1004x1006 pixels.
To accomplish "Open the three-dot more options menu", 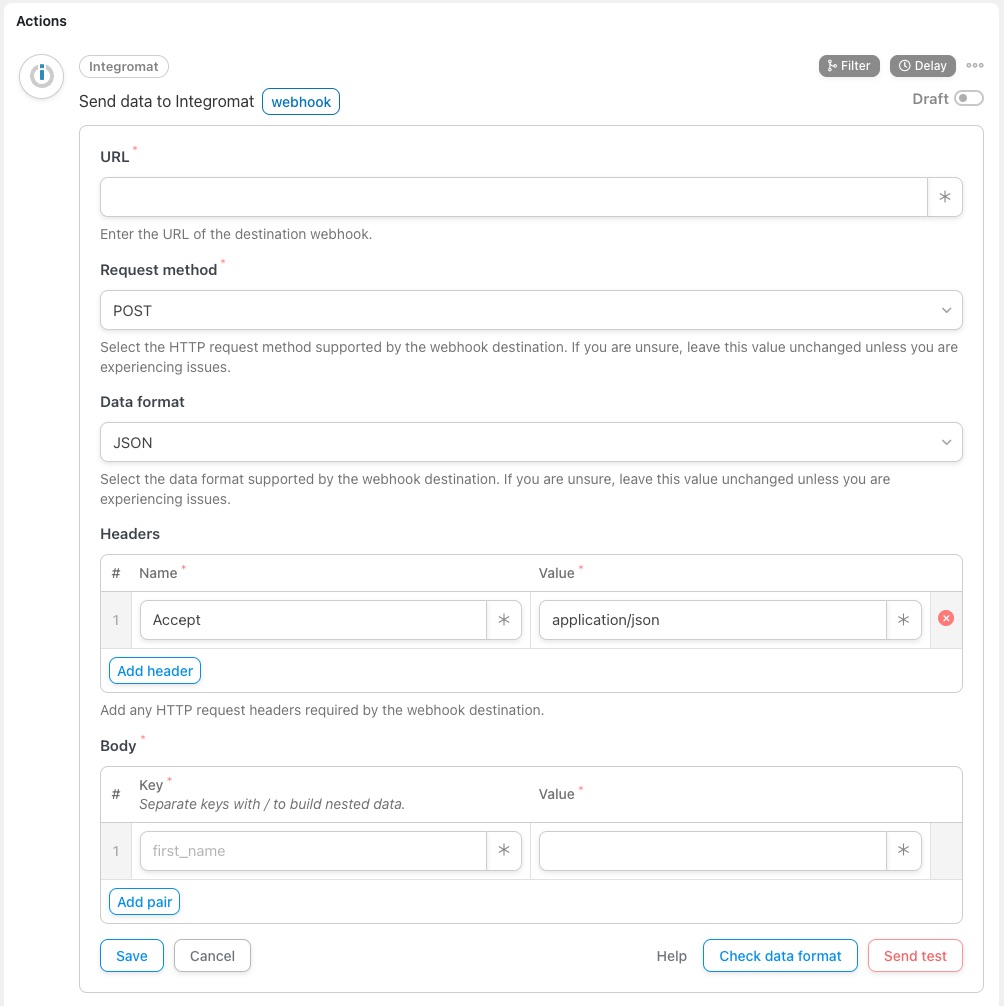I will pyautogui.click(x=974, y=65).
